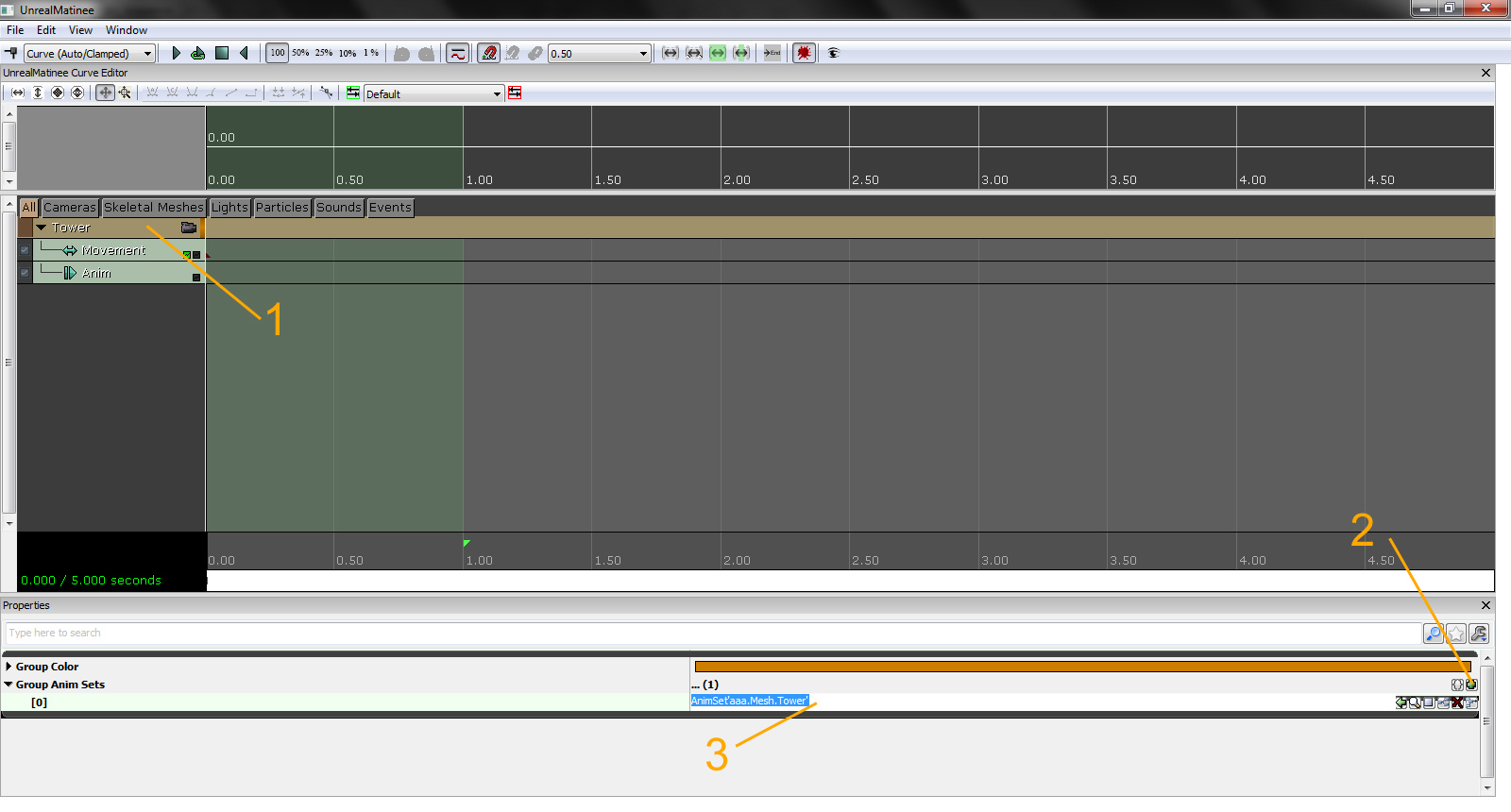Click the red X delete icon for AnimSet item
The width and height of the screenshot is (1511, 812).
tap(1457, 702)
